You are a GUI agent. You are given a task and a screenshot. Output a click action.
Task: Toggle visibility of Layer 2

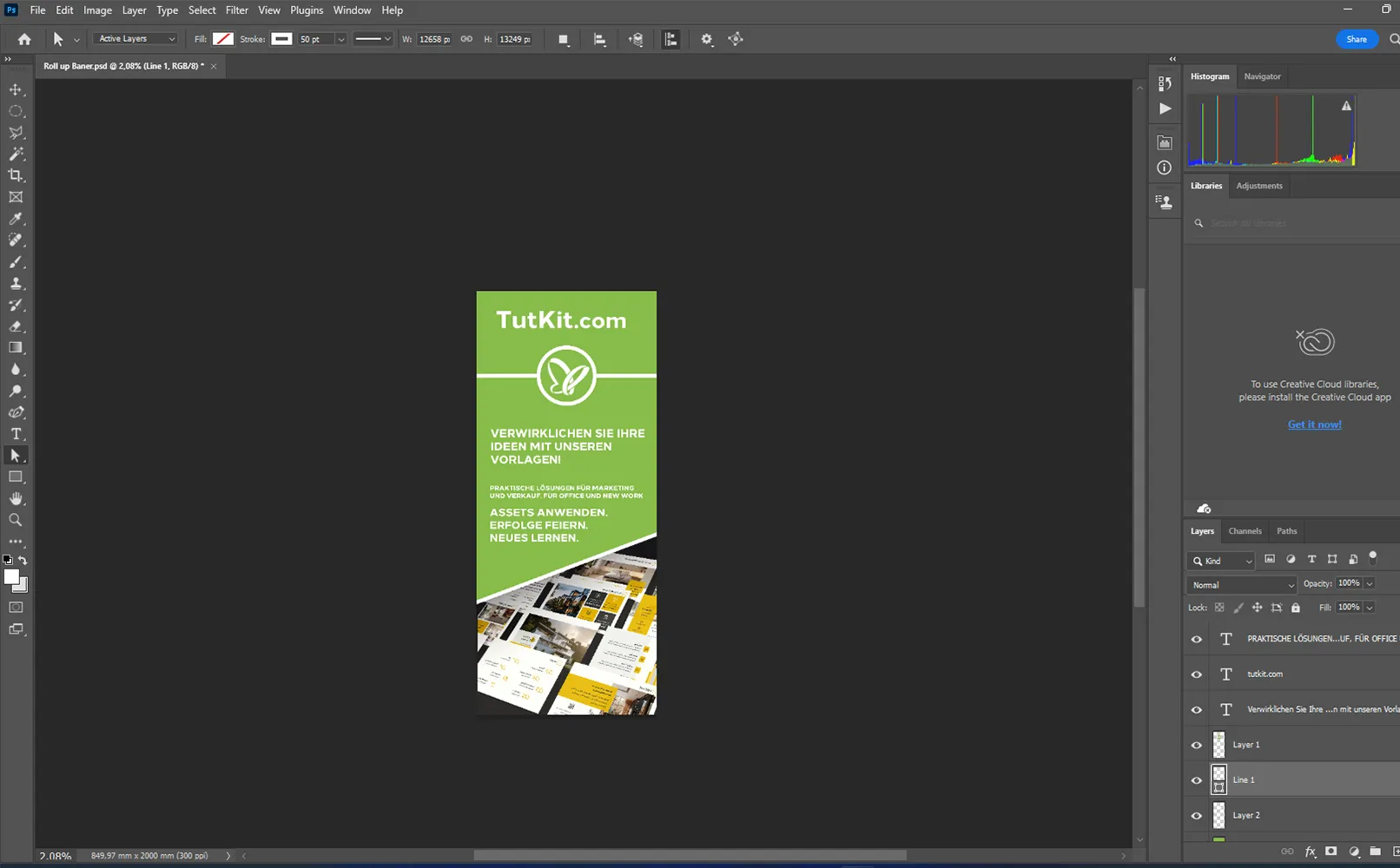click(1197, 816)
